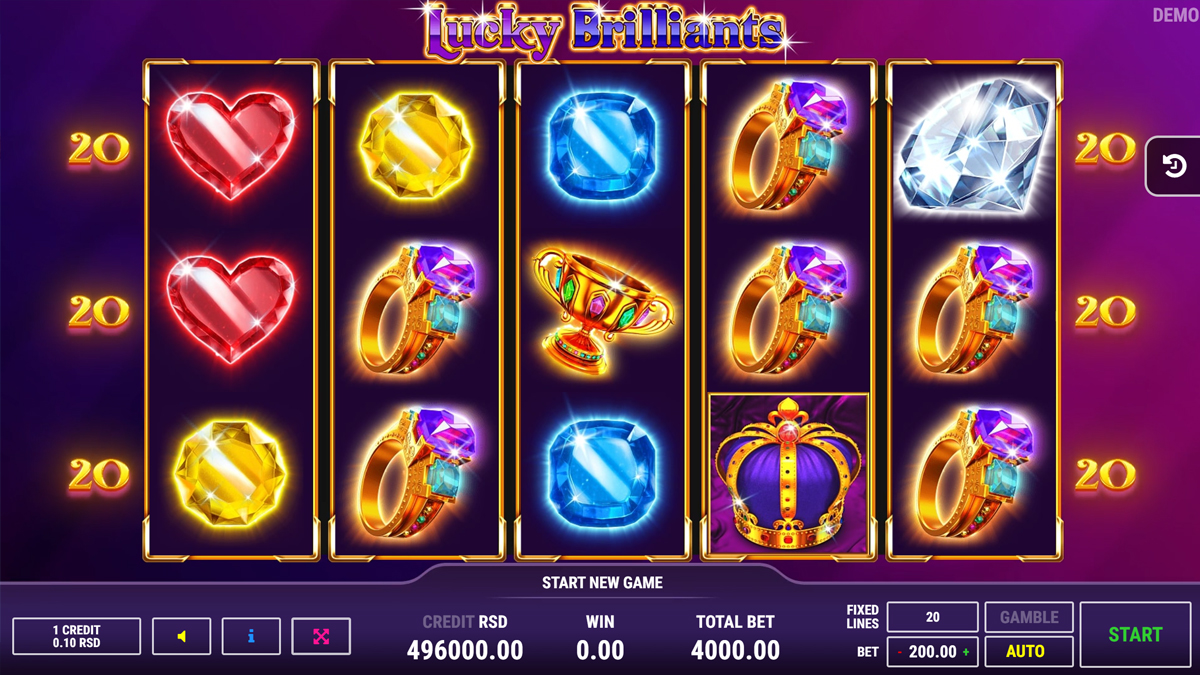The image size is (1200, 675).
Task: Click the top red heart gem
Action: (x=231, y=146)
